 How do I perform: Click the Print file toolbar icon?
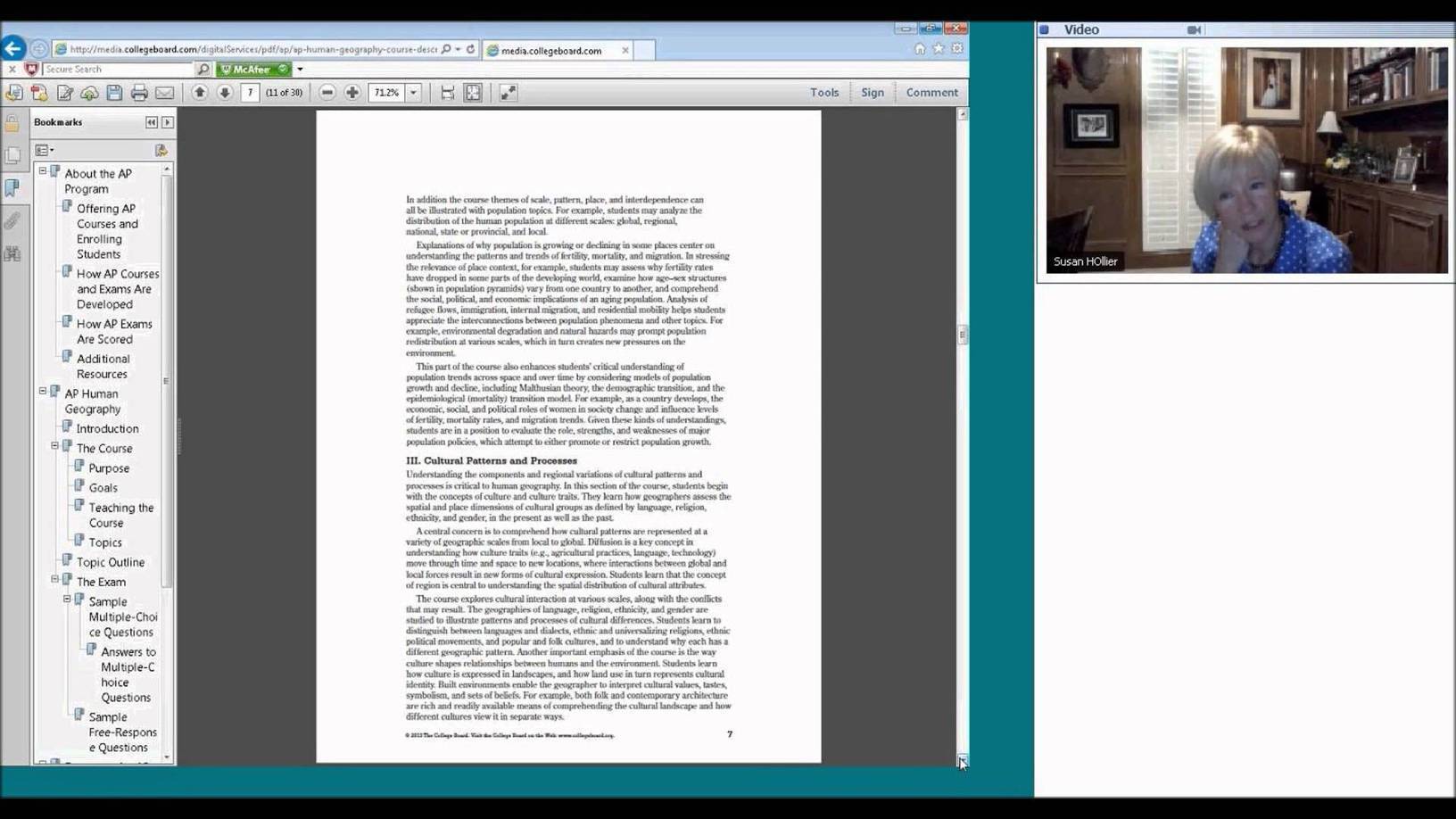pyautogui.click(x=139, y=93)
